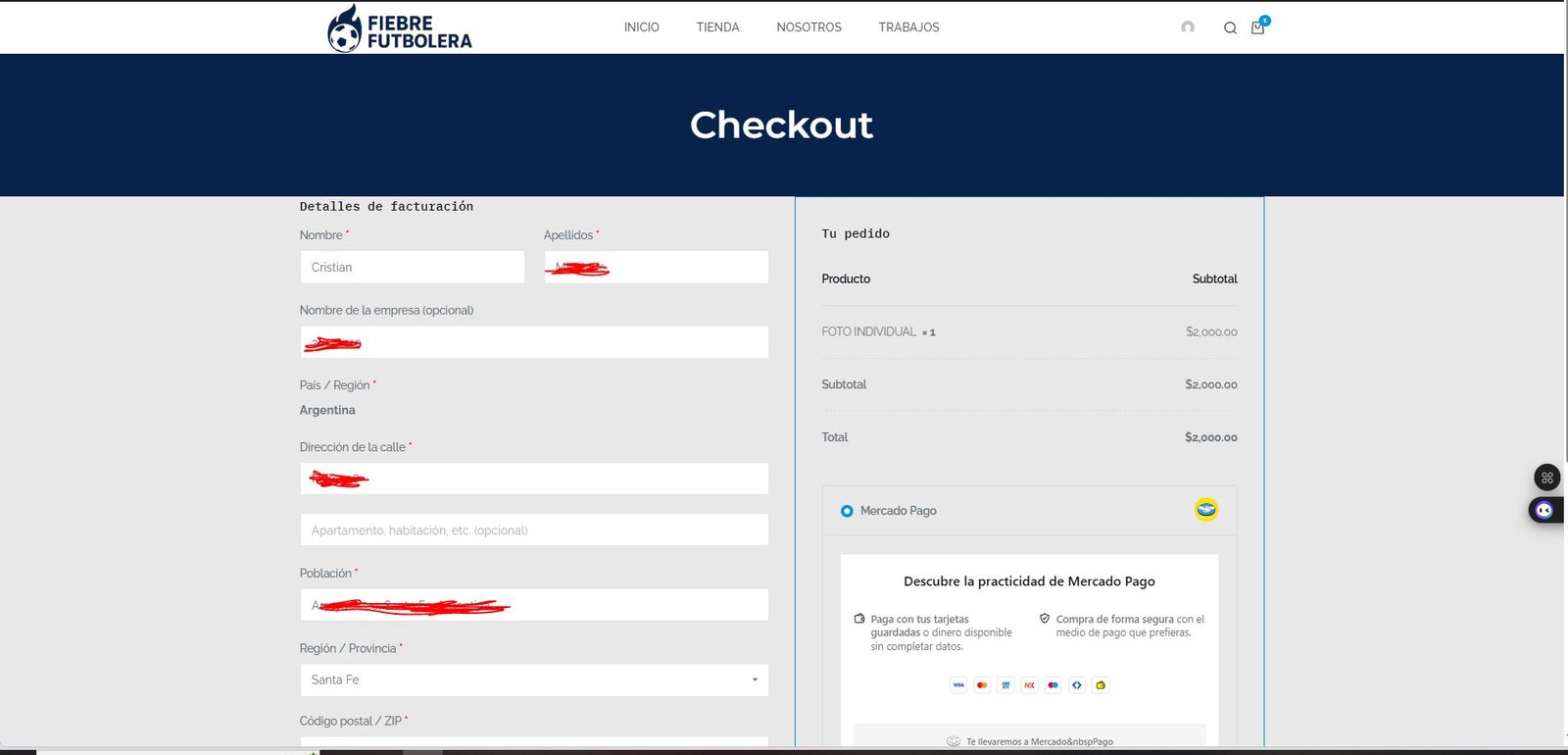The image size is (1568, 755).
Task: Click the Fiebre Futbolera logo
Action: coord(400,28)
